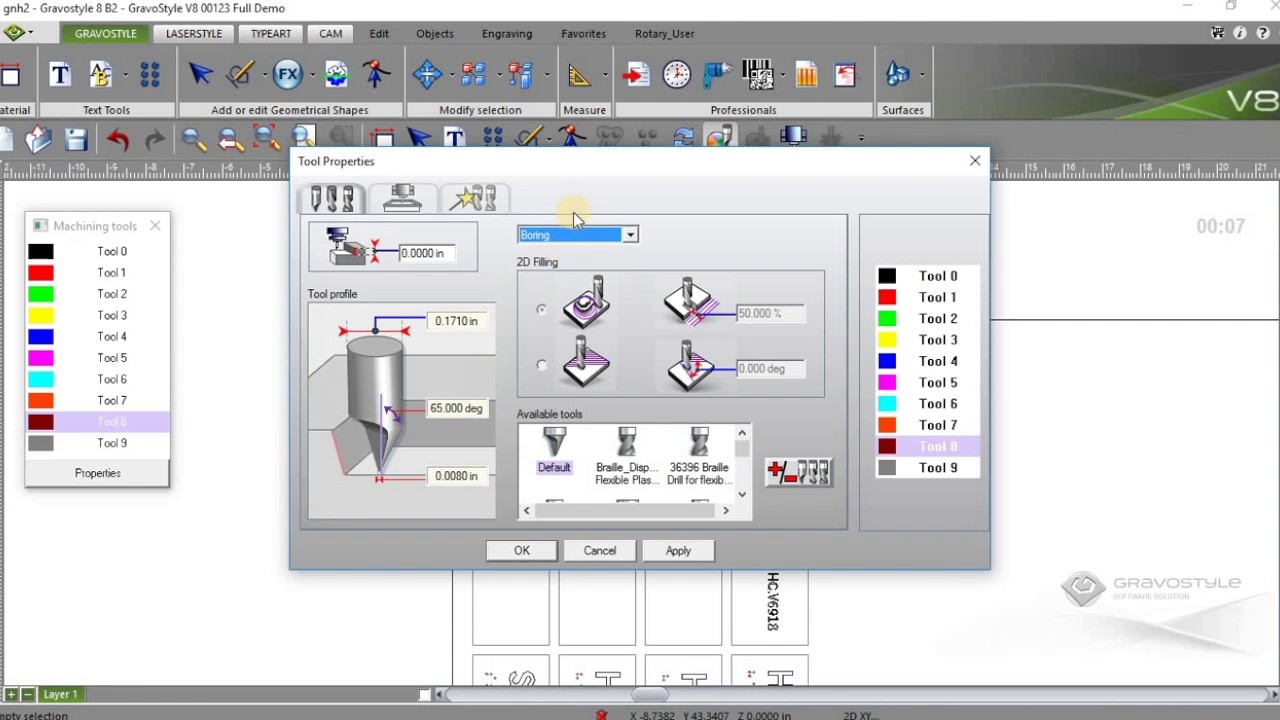The width and height of the screenshot is (1280, 720).
Task: Click the orange matrix sheet icon in Professionals
Action: 806,74
